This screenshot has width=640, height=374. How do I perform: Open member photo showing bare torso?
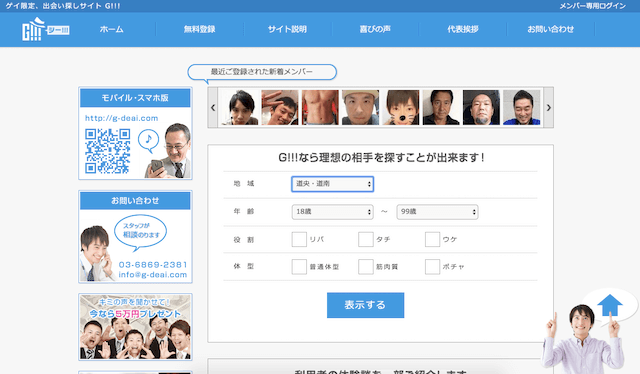(320, 107)
